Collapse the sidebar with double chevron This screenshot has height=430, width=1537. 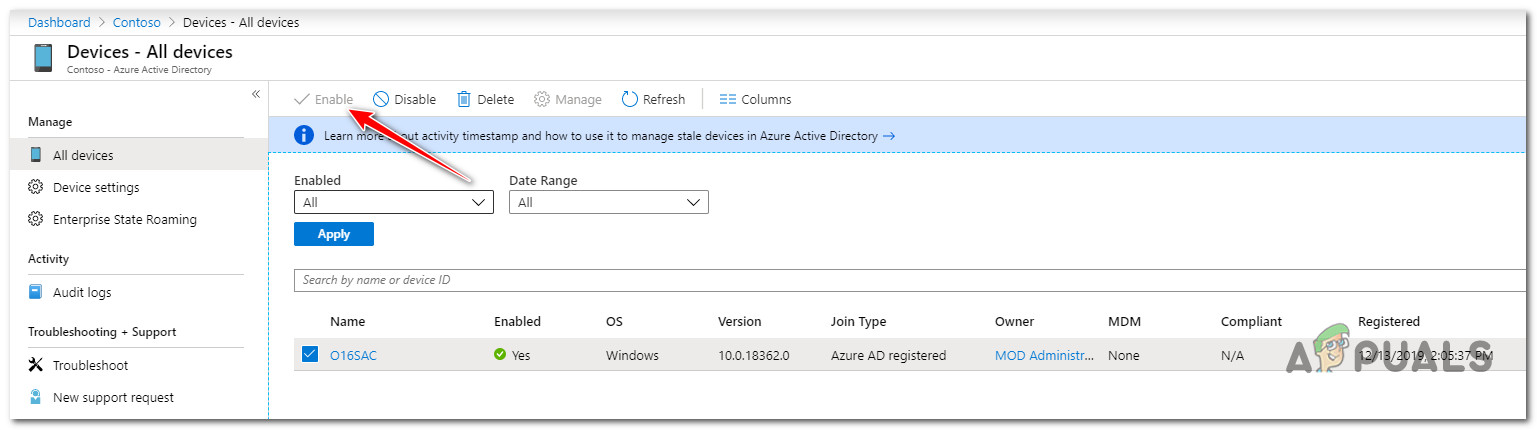tap(255, 93)
